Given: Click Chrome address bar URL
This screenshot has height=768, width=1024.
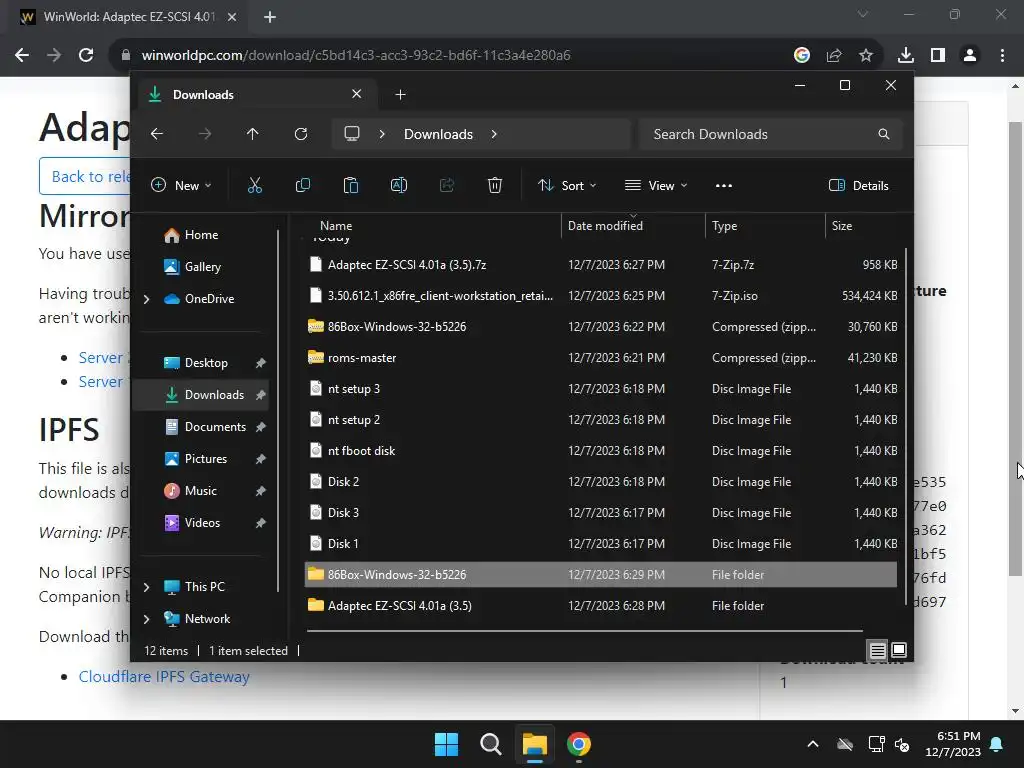Looking at the screenshot, I should pos(356,55).
